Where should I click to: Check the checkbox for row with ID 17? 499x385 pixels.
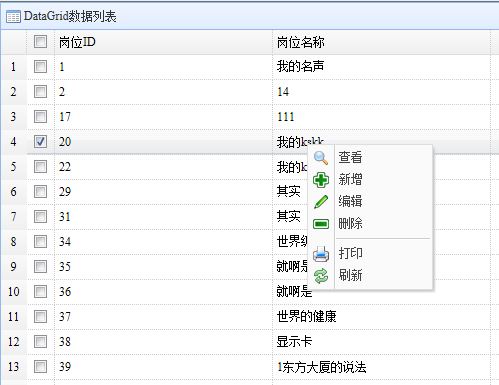[x=40, y=117]
